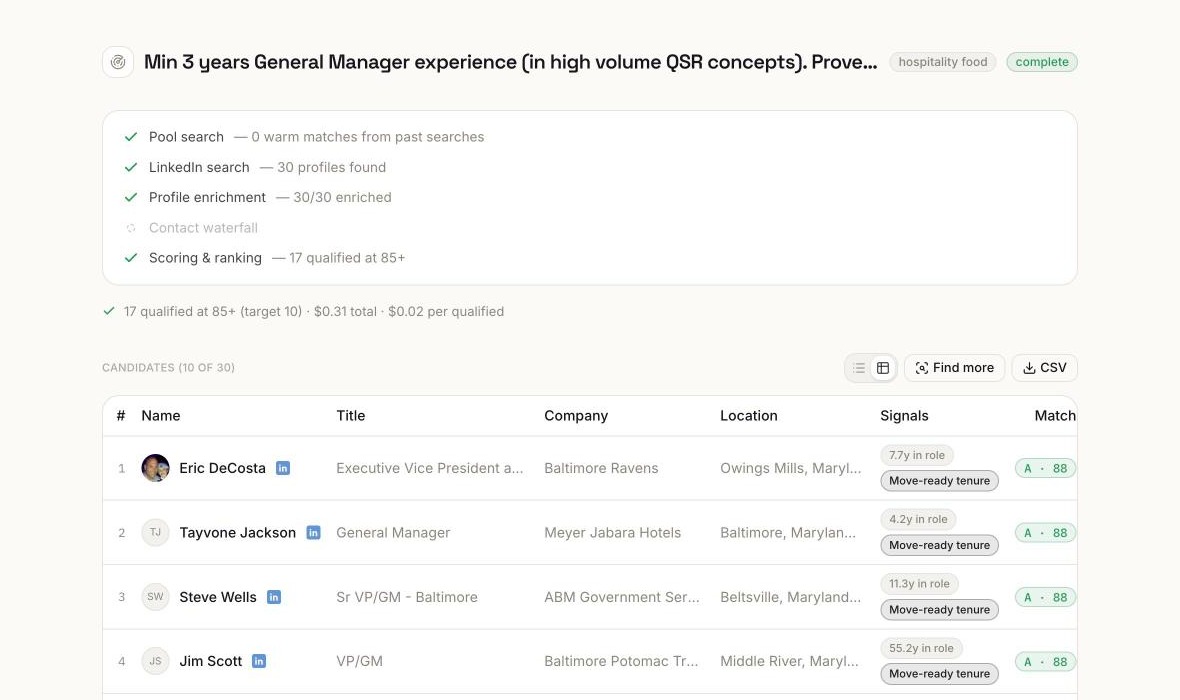This screenshot has height=700, width=1180.
Task: Click Move-ready tenure chip for Jim Scott
Action: click(939, 674)
